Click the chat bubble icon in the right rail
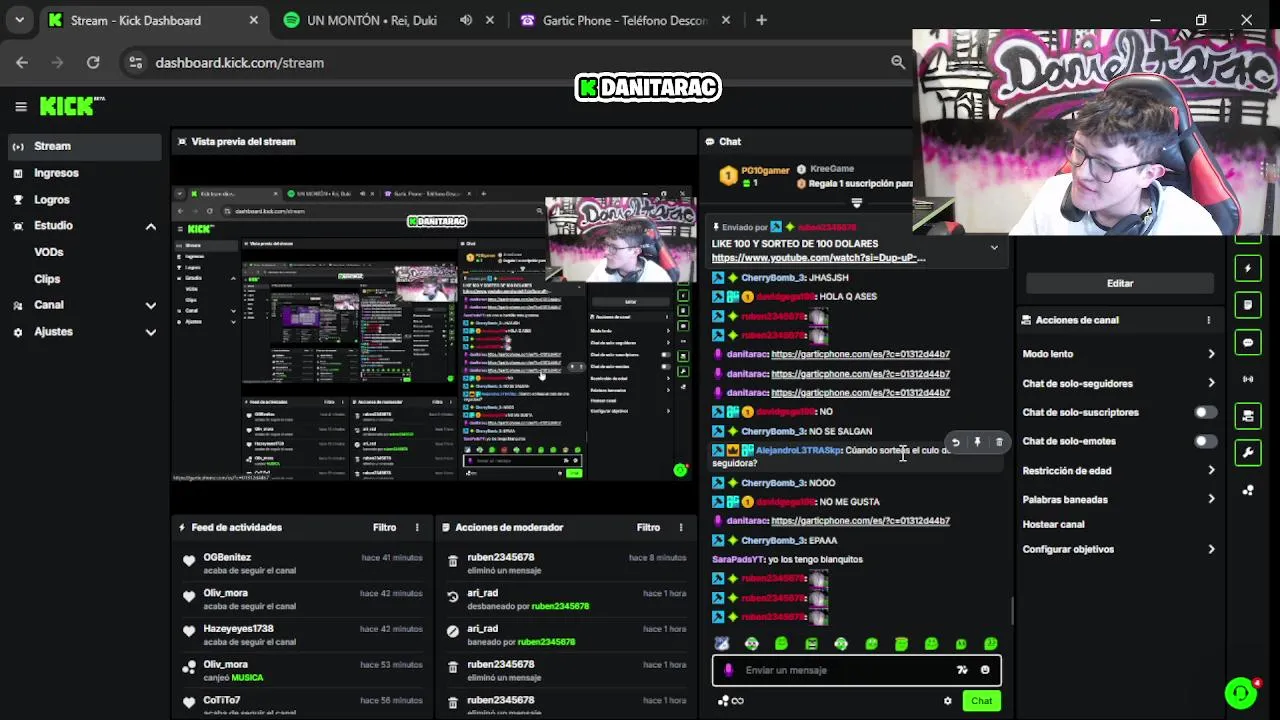1280x720 pixels. (x=1247, y=342)
